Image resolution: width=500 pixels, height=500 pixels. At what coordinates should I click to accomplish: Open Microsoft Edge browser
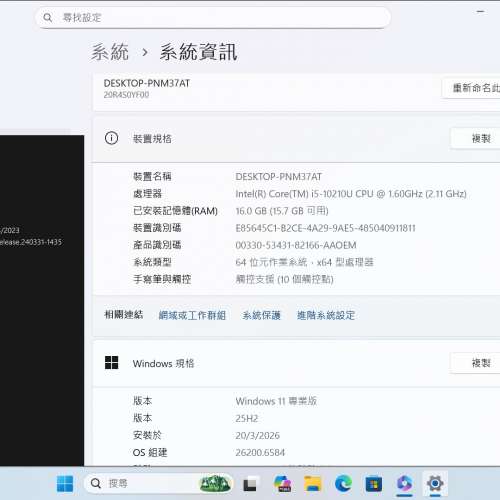coord(343,484)
